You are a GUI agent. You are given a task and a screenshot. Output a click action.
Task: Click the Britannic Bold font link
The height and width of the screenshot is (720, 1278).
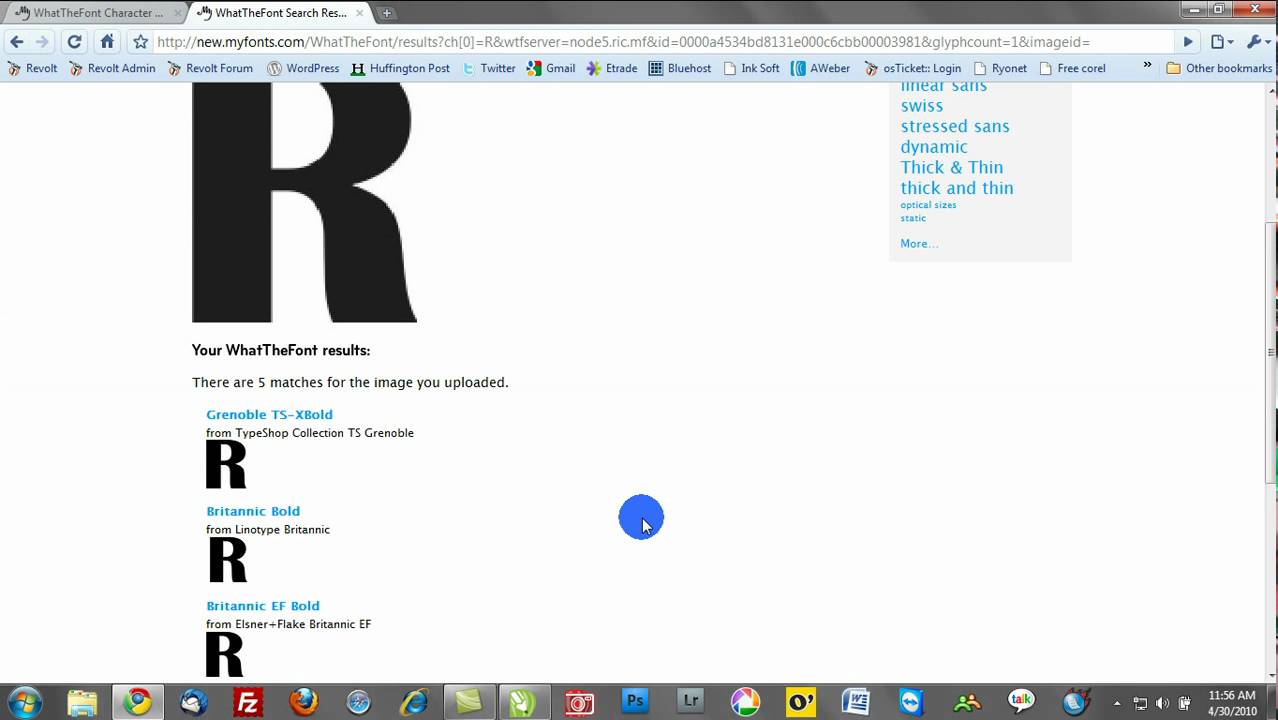click(x=253, y=511)
